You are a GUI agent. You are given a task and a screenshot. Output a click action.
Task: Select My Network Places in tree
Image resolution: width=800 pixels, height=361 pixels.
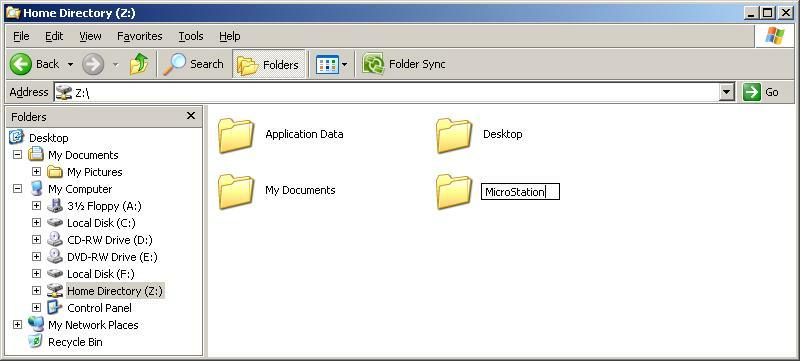click(x=93, y=325)
